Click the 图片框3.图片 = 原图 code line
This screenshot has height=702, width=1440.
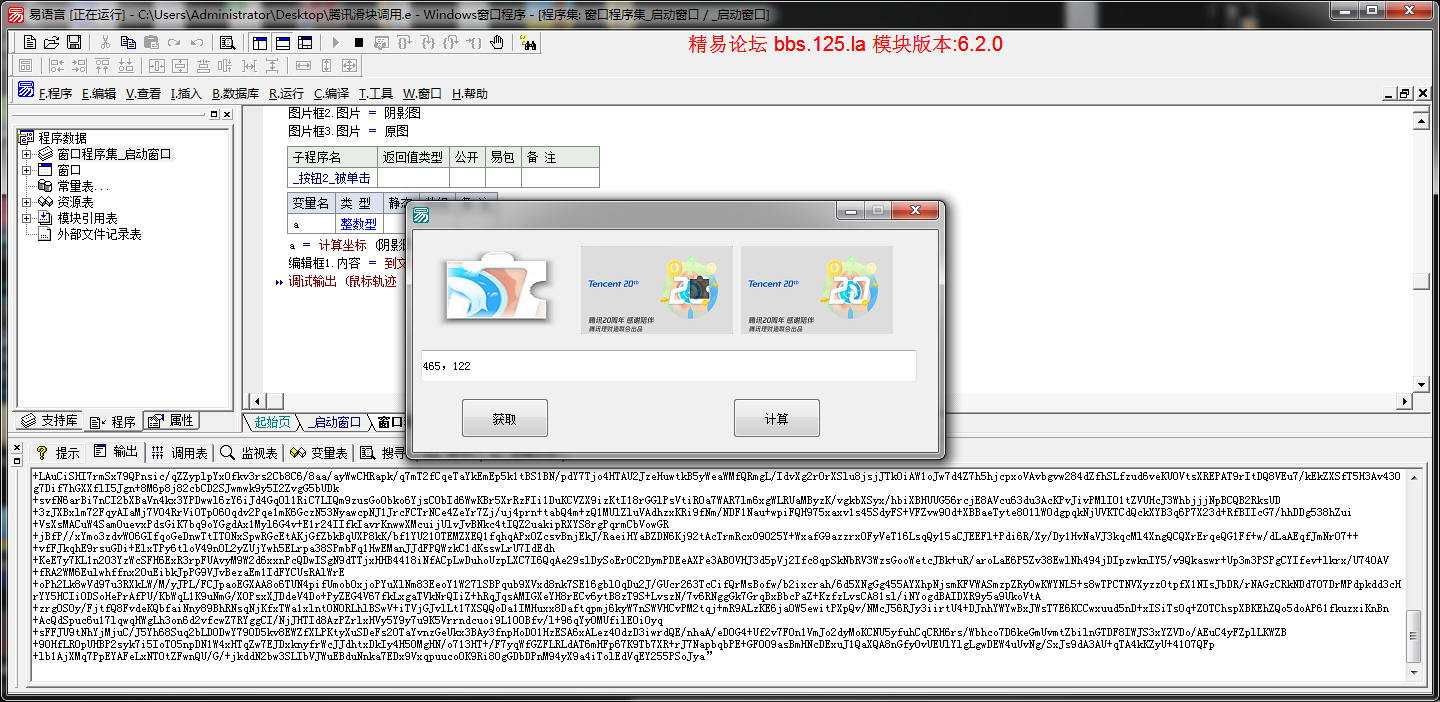(x=348, y=131)
